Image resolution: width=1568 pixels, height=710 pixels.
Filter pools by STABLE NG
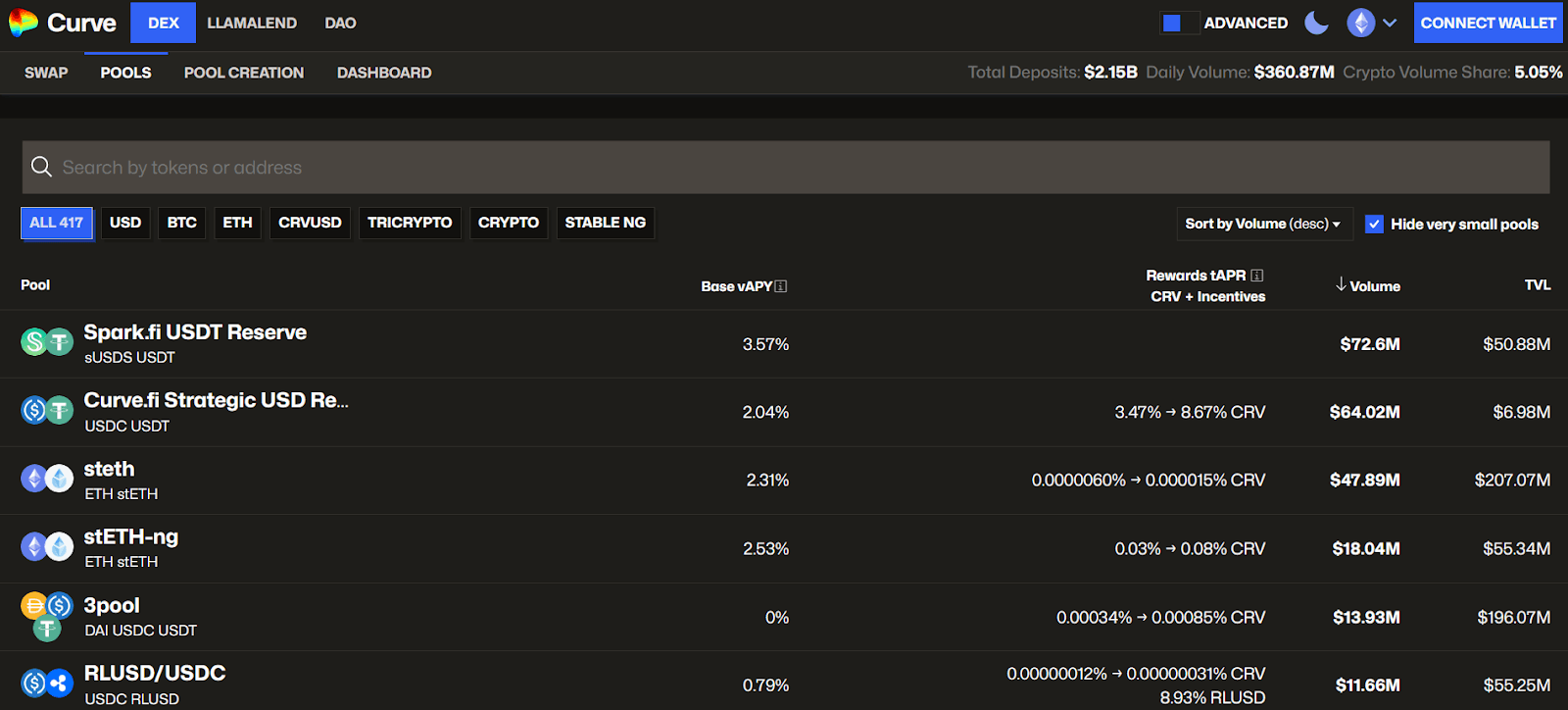(x=606, y=223)
